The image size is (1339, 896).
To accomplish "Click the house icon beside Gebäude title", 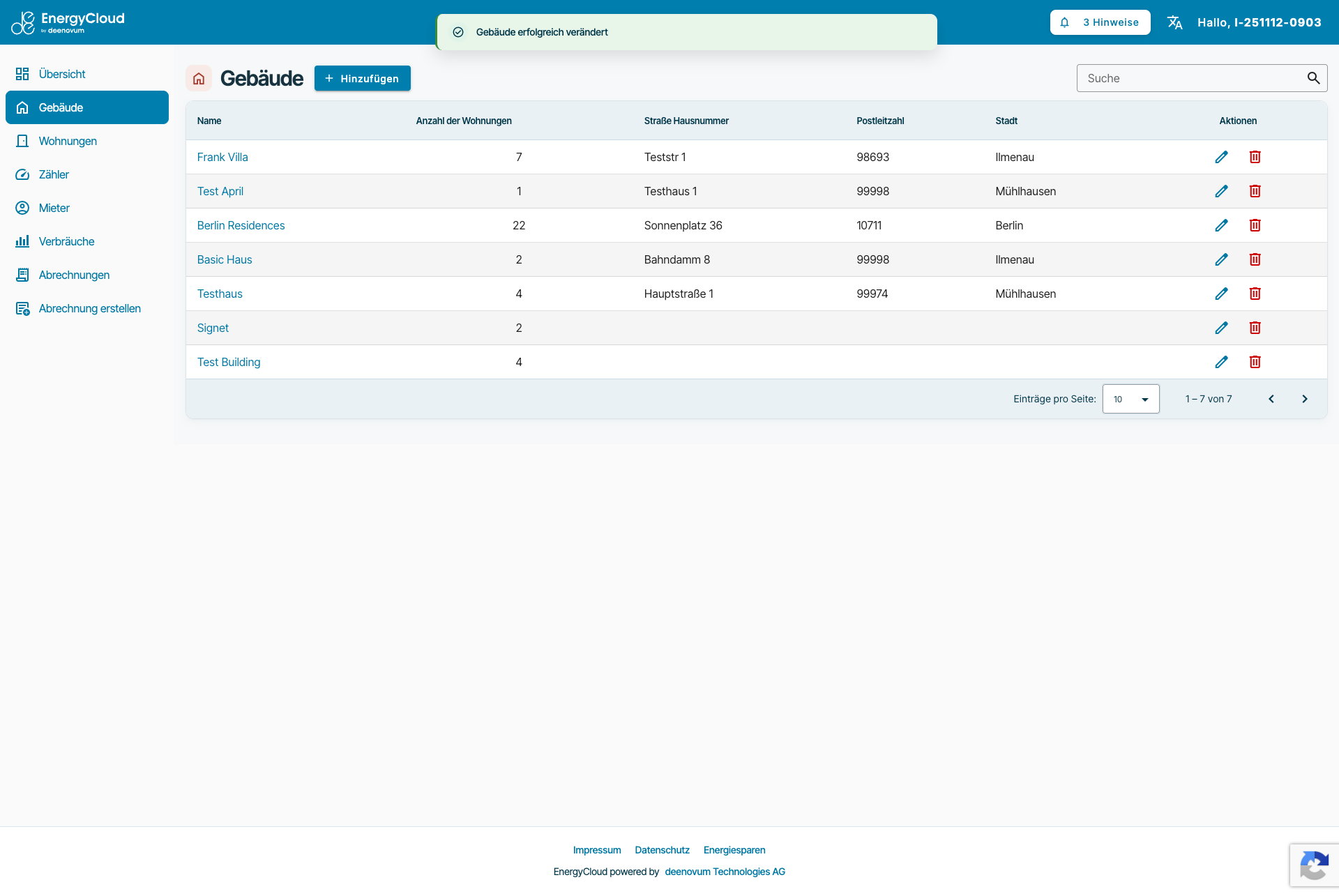I will click(x=199, y=78).
